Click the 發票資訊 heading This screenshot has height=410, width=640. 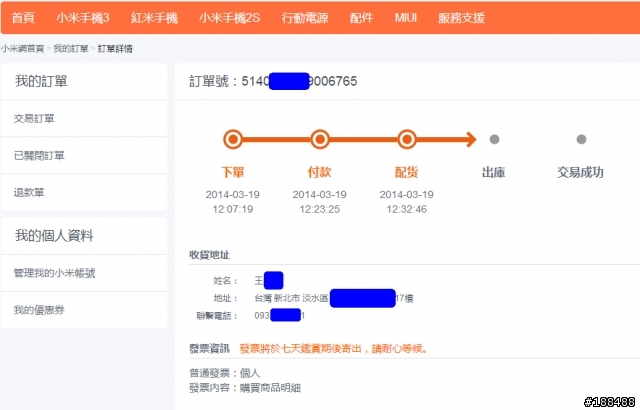(x=209, y=349)
